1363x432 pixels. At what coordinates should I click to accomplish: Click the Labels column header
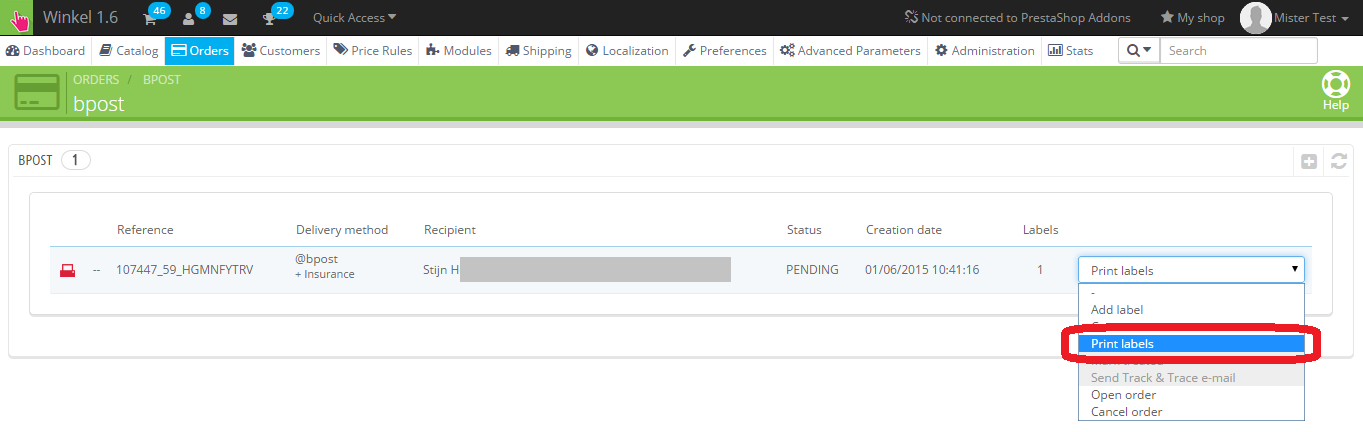coord(1040,229)
